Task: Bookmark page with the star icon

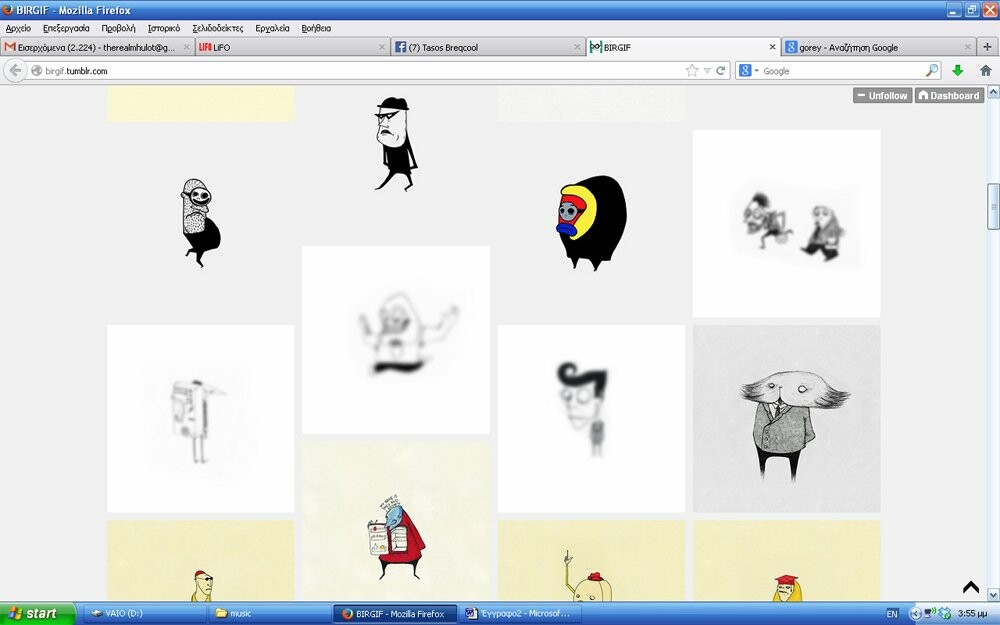Action: point(692,71)
